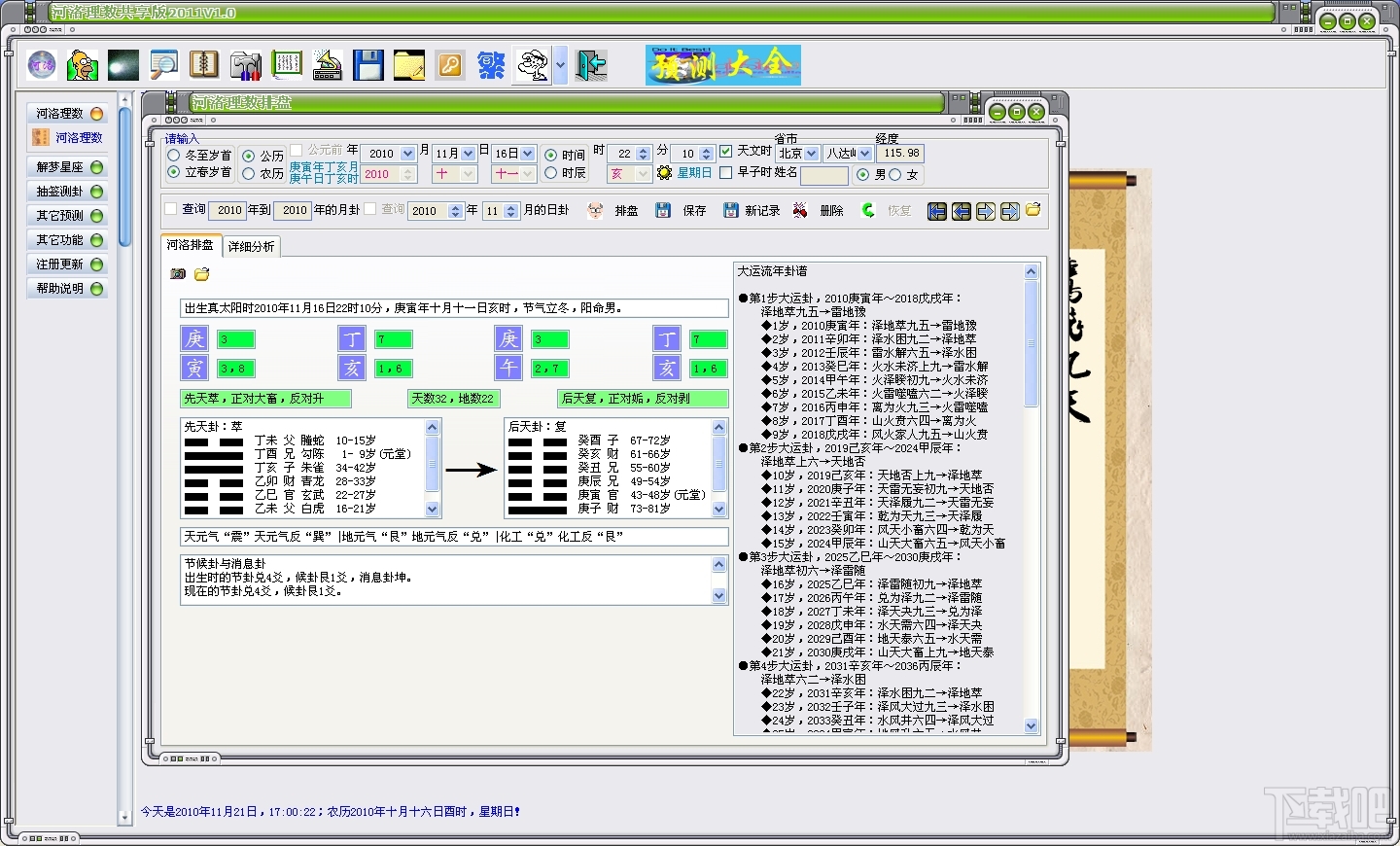The image size is (1400, 846).
Task: Open month 11月 dropdown
Action: click(469, 154)
